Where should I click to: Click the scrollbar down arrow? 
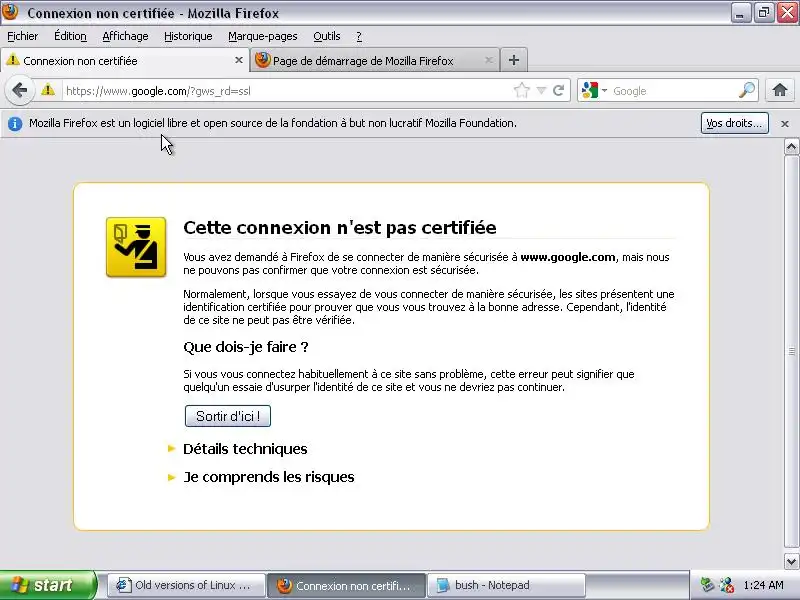791,562
